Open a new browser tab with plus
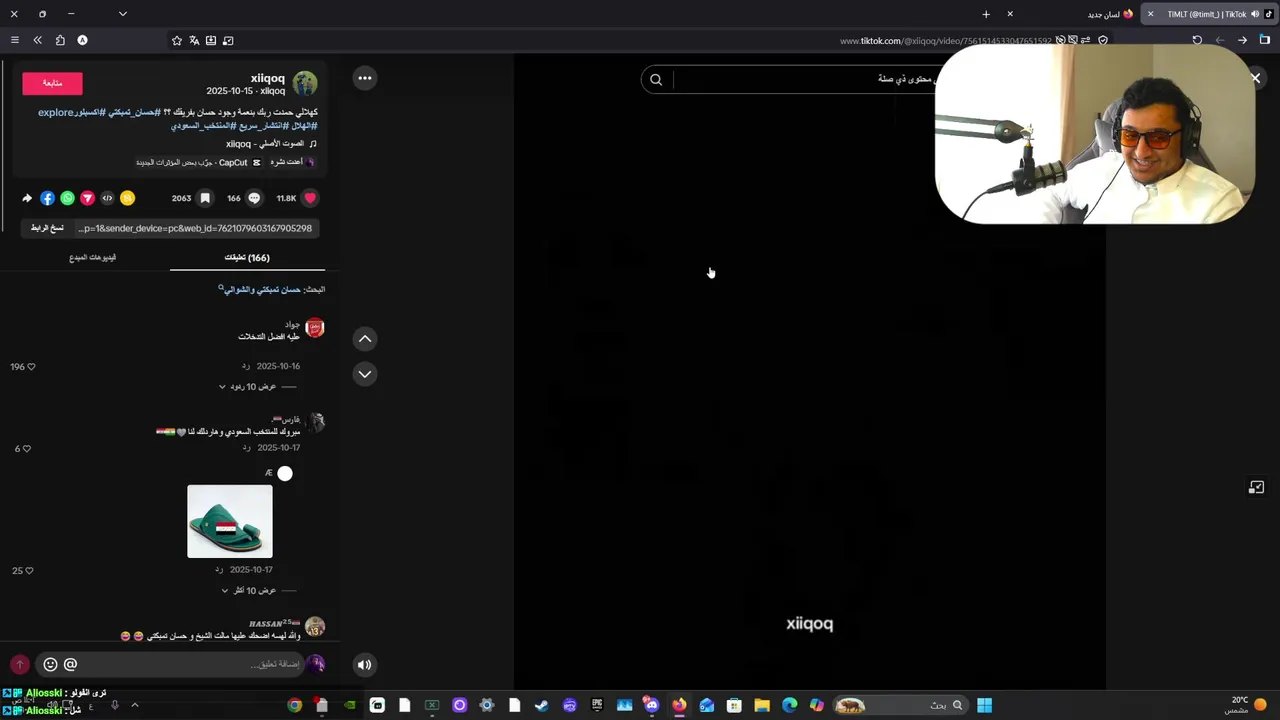This screenshot has width=1280, height=720. 986,14
